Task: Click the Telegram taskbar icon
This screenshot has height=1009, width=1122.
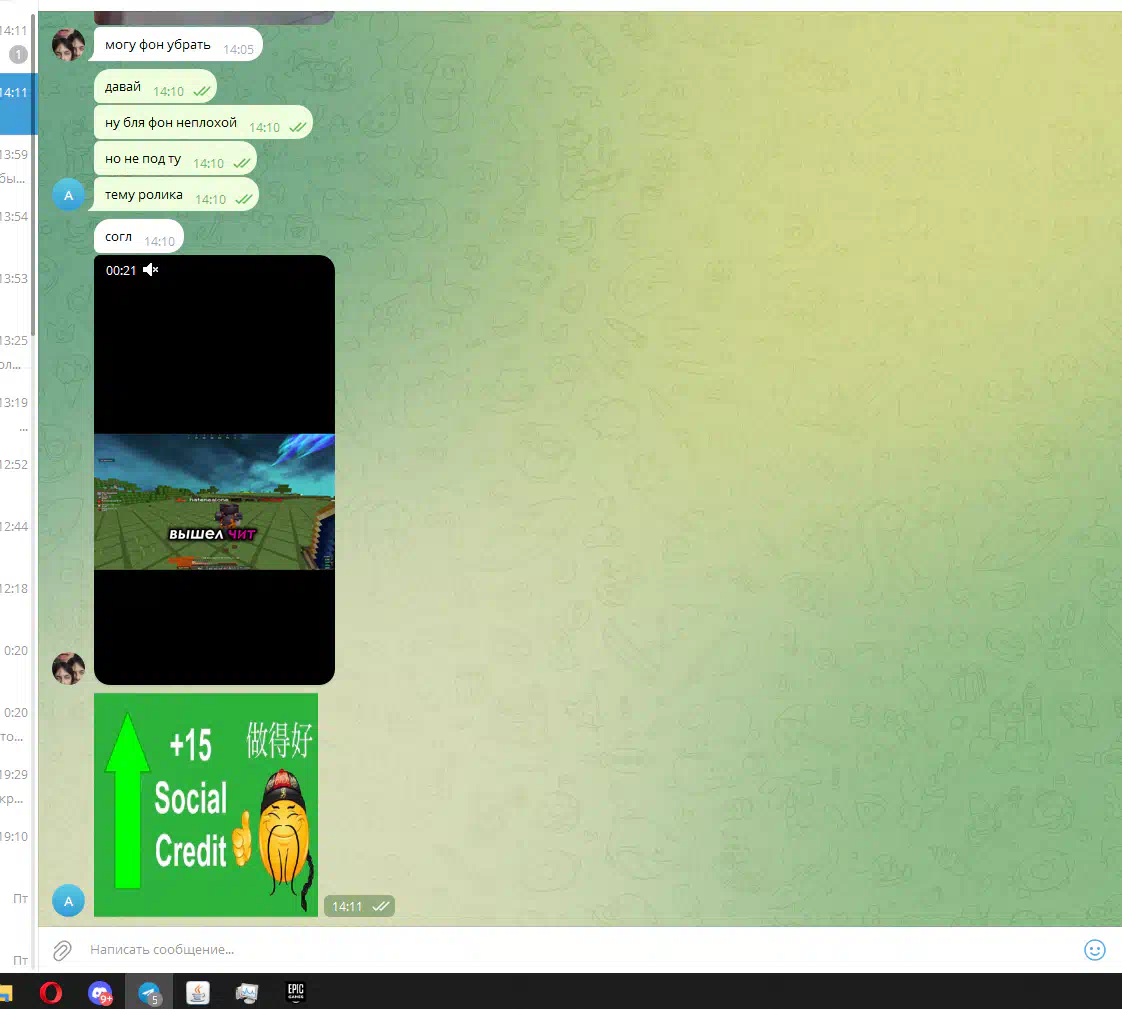Action: tap(149, 992)
